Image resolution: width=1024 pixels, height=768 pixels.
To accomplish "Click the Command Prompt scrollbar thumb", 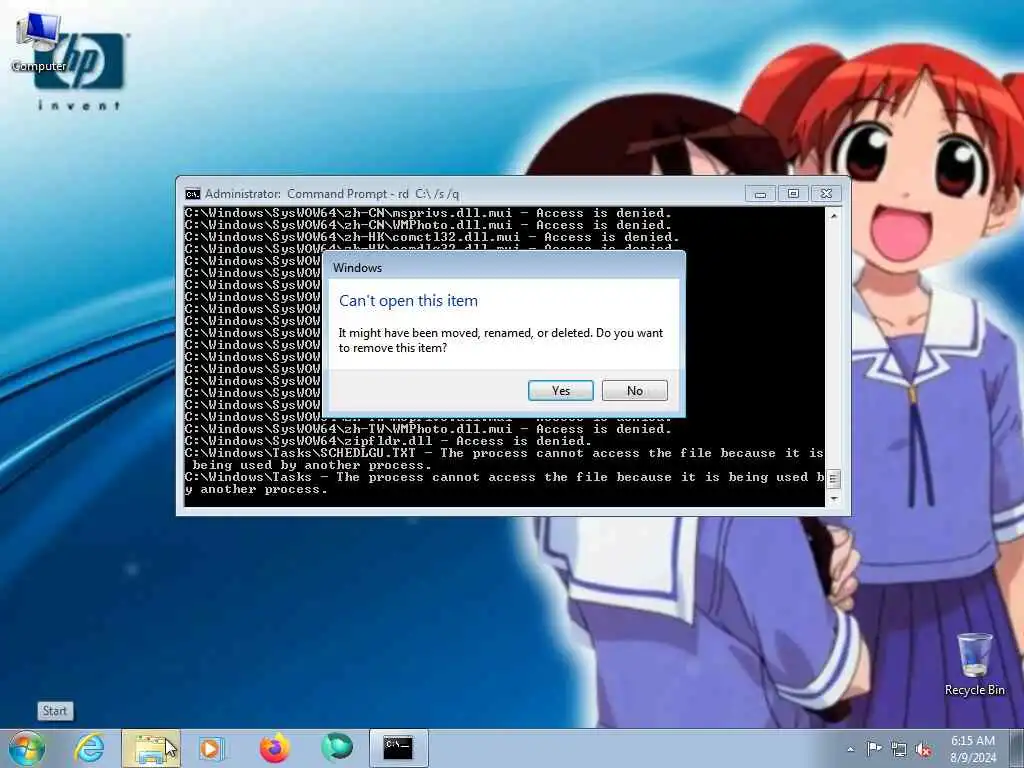I will point(833,479).
